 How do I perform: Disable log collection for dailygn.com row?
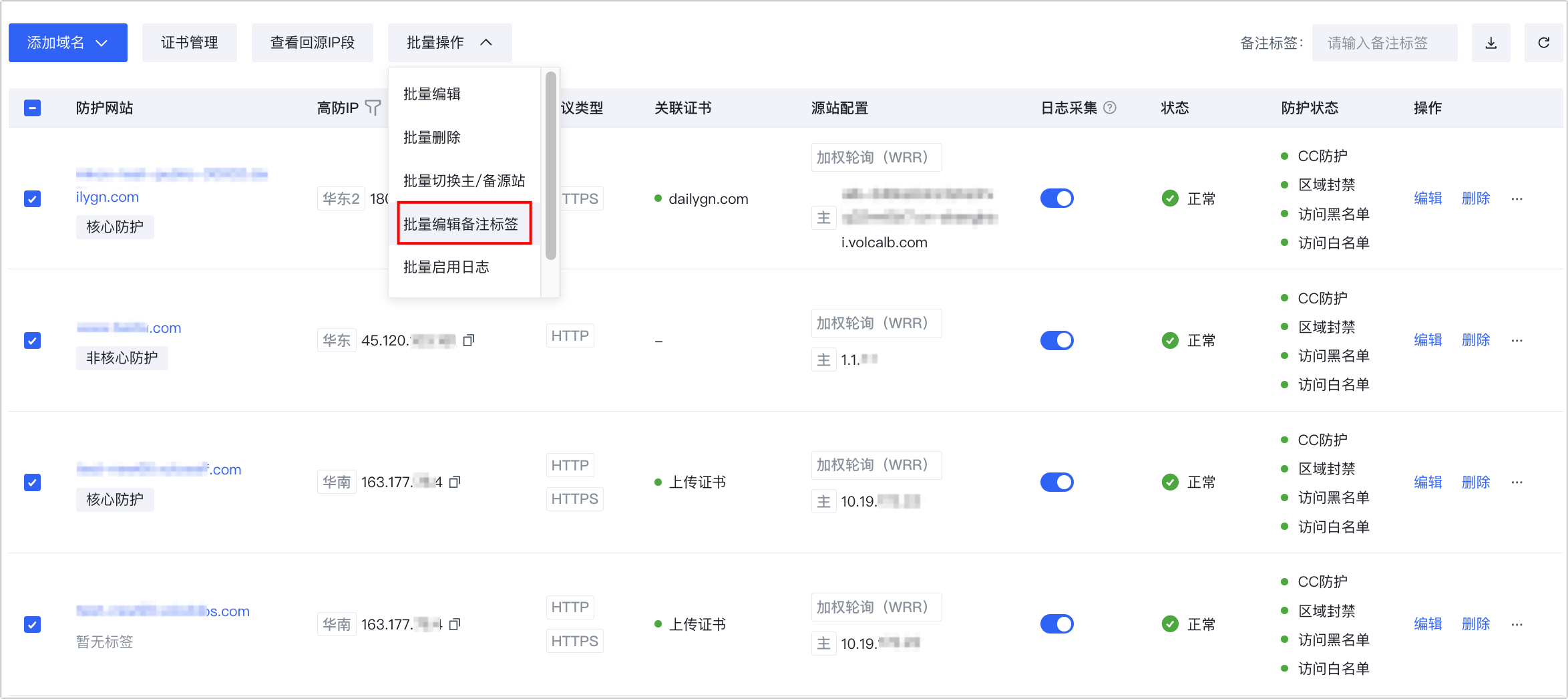1056,198
